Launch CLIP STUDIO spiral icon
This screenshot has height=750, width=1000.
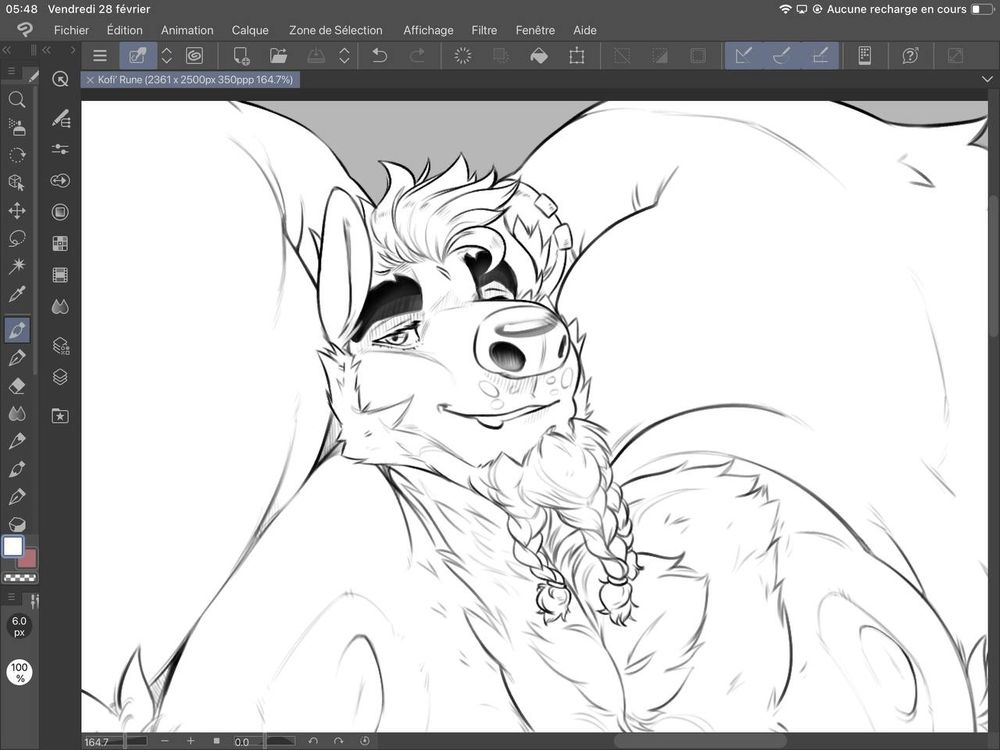194,55
